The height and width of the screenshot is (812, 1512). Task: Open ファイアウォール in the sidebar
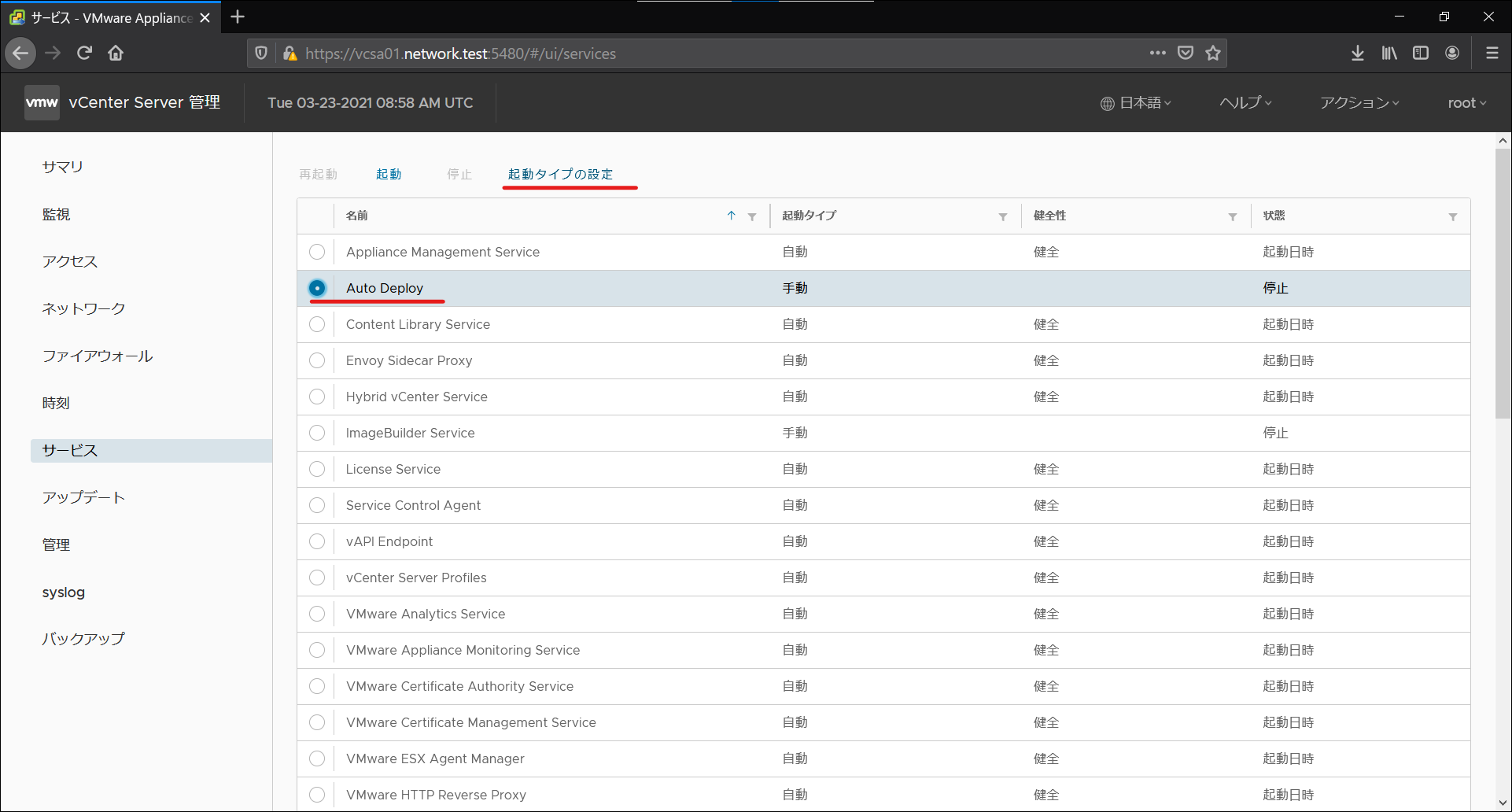[98, 356]
